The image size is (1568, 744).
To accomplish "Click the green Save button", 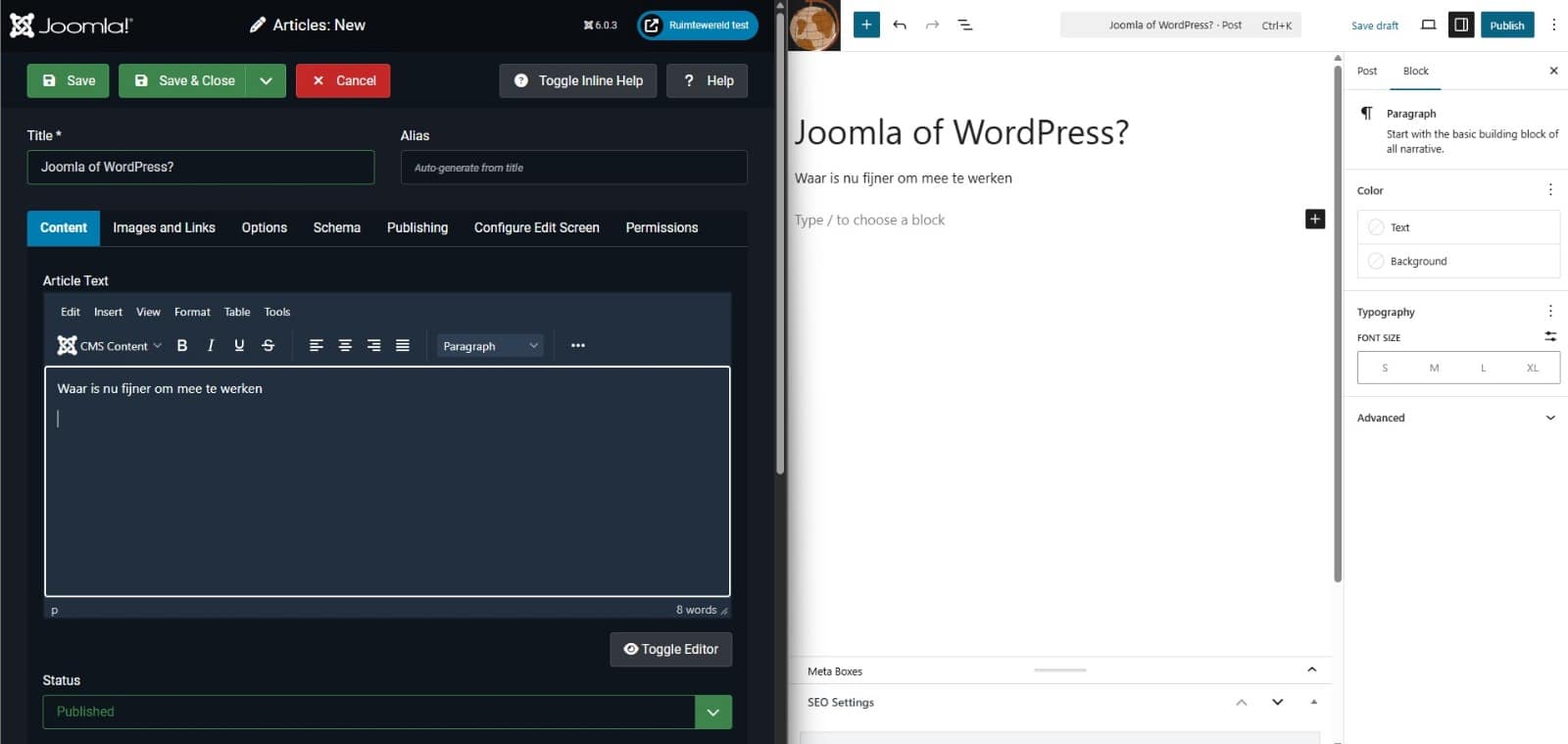I will pos(69,80).
